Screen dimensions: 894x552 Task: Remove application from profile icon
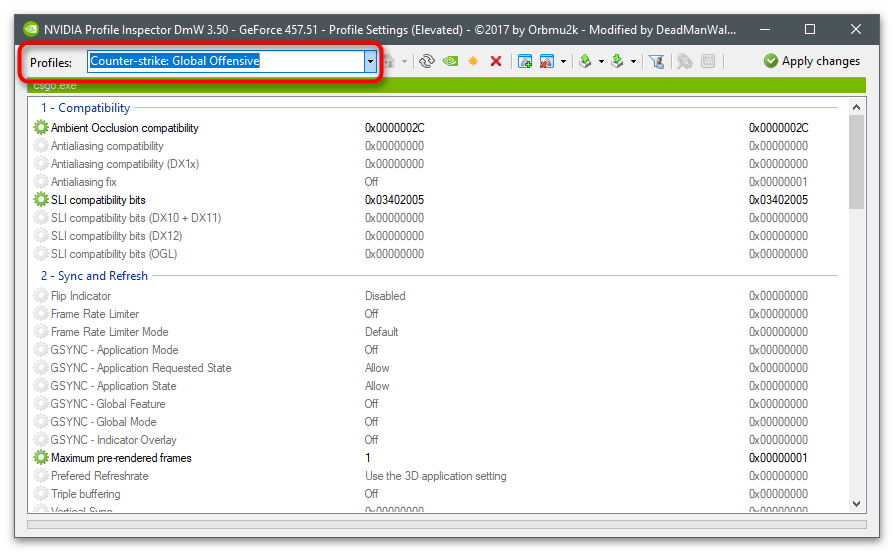[547, 61]
